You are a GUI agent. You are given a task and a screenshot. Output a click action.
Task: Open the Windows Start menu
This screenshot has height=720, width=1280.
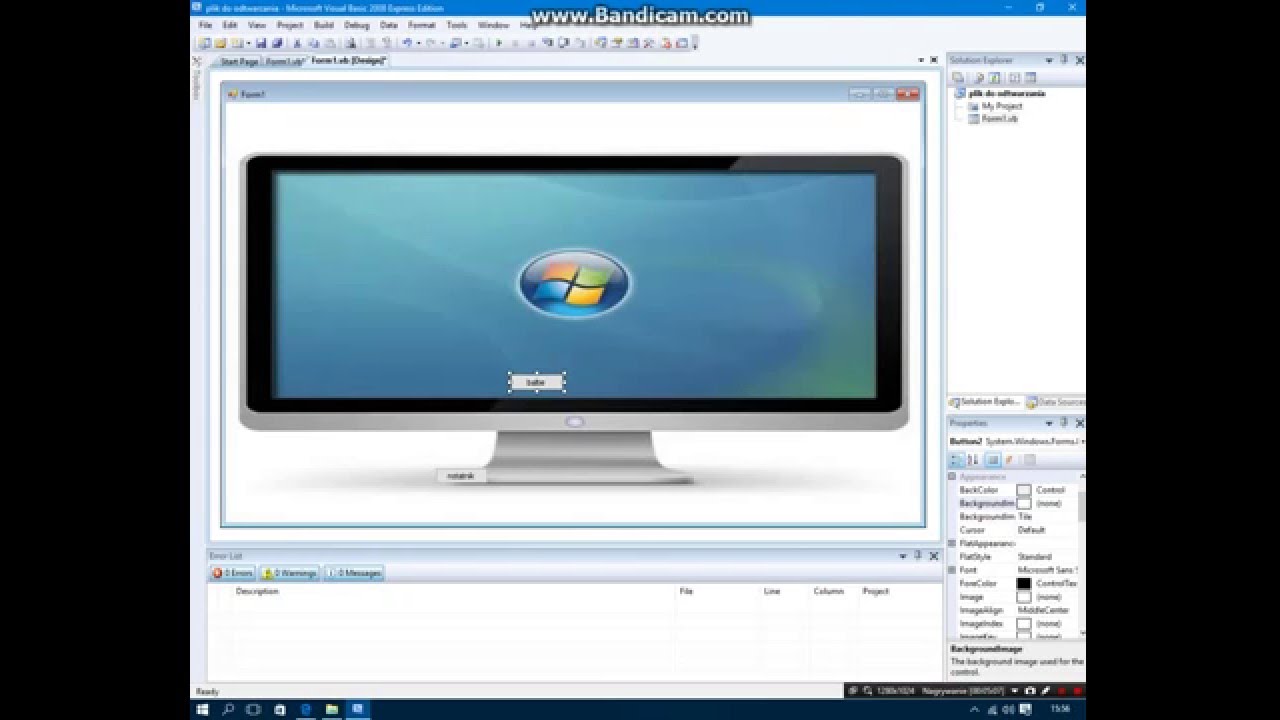[x=203, y=709]
